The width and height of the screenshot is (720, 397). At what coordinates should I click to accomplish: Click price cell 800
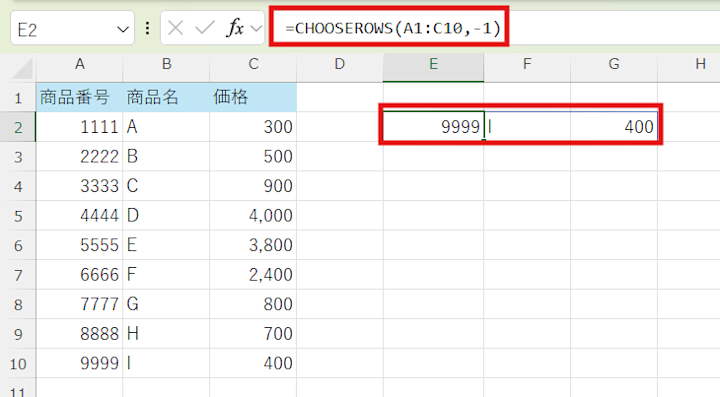[253, 304]
